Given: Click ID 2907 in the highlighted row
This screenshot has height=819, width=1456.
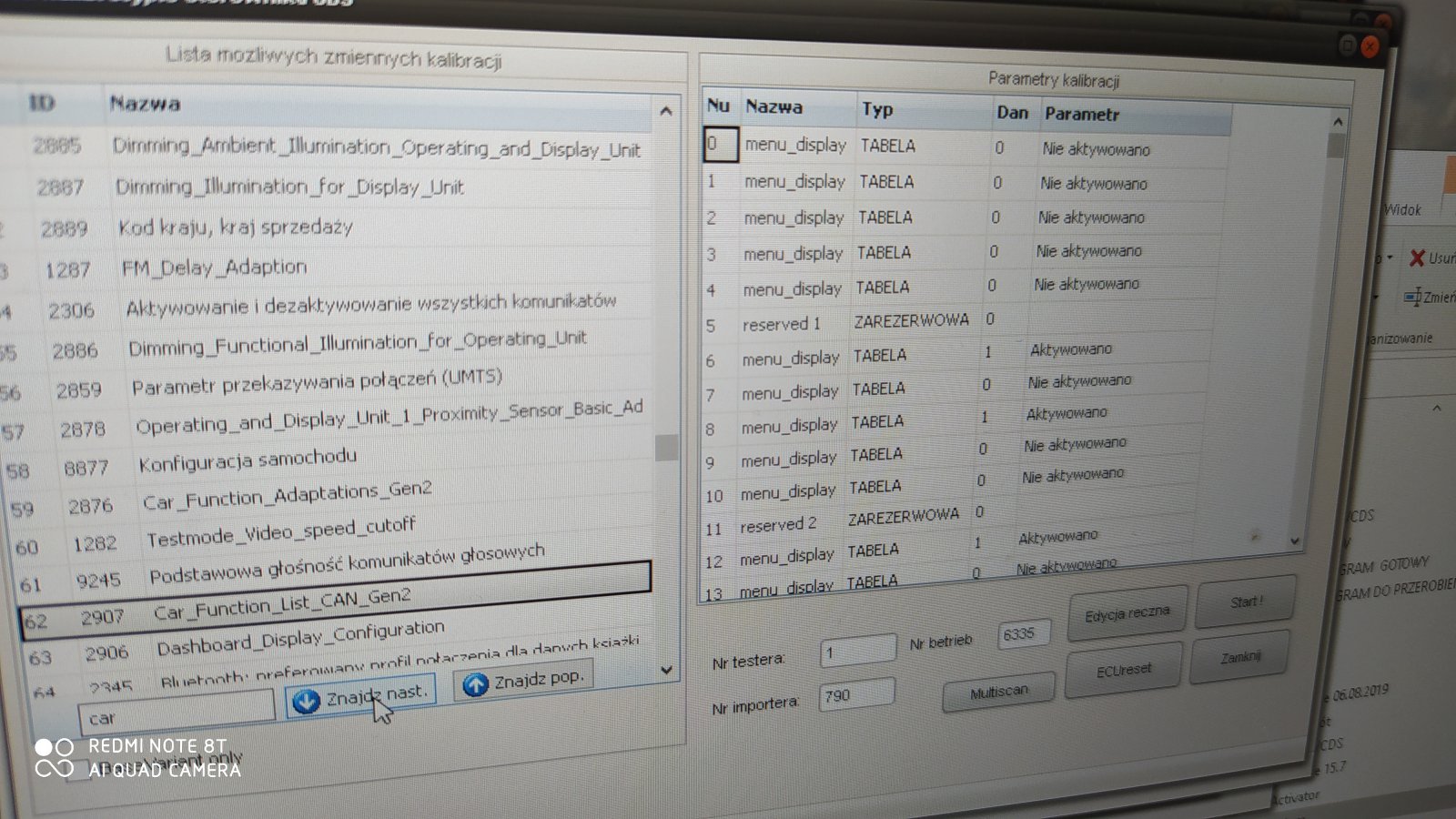Looking at the screenshot, I should point(102,617).
